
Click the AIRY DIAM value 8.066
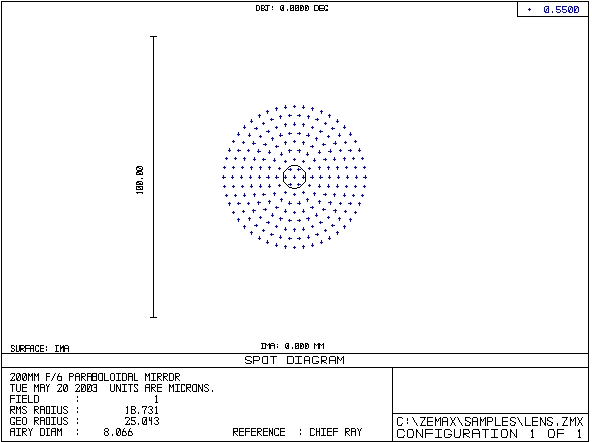coord(118,432)
